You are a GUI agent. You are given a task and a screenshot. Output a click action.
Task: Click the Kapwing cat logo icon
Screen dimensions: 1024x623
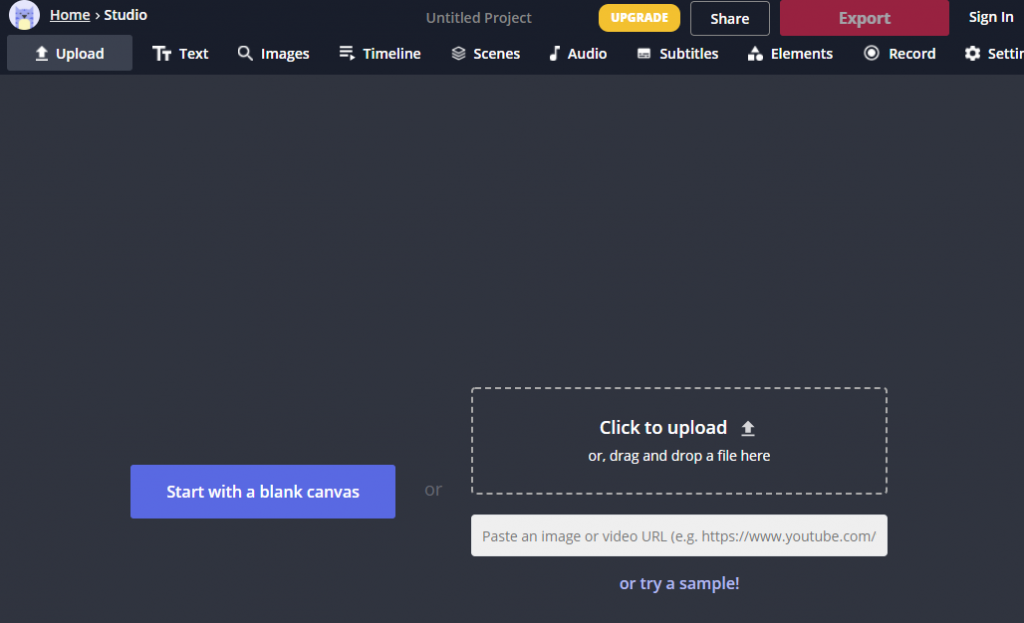point(24,15)
